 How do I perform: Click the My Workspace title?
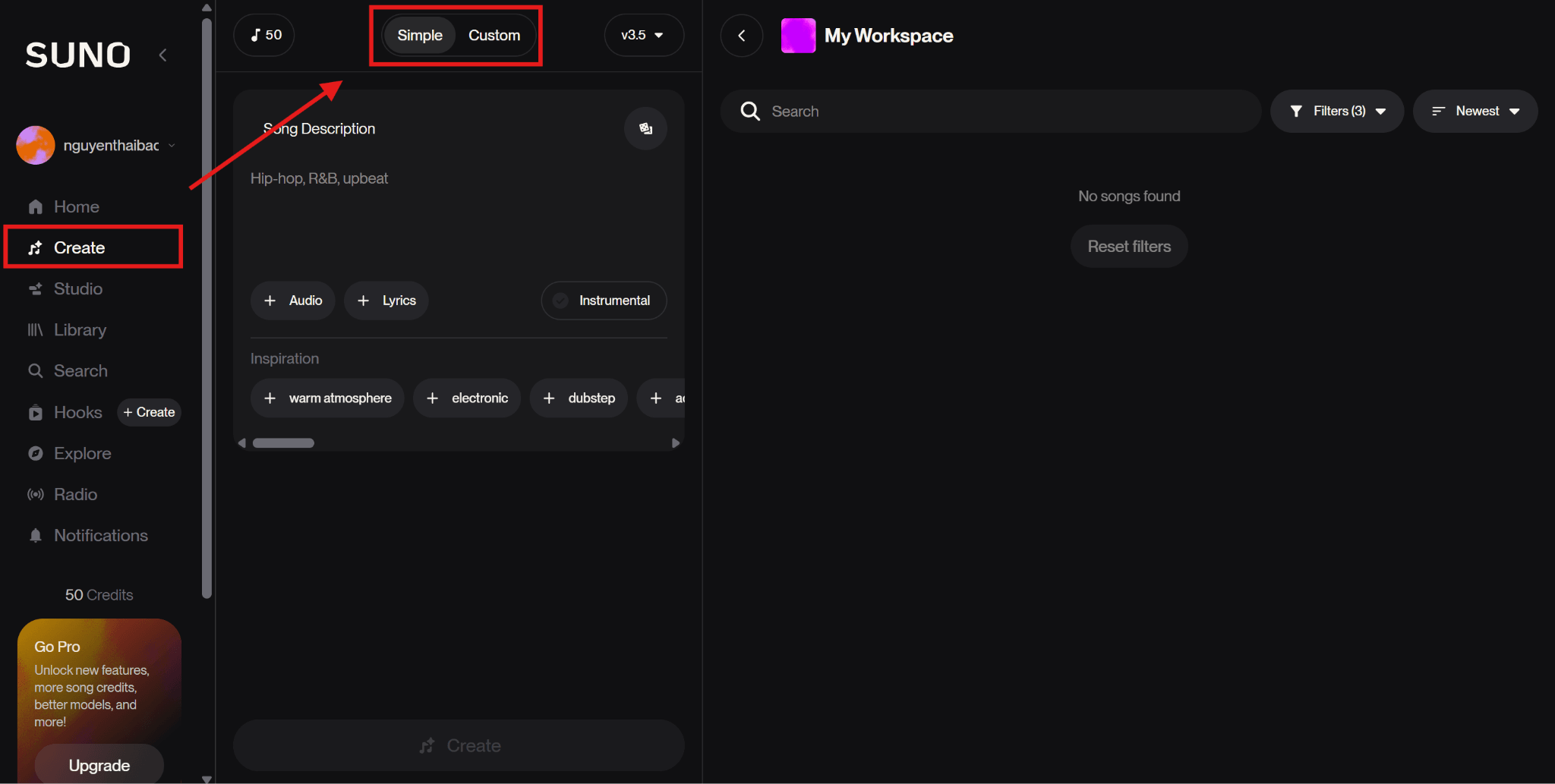coord(888,36)
